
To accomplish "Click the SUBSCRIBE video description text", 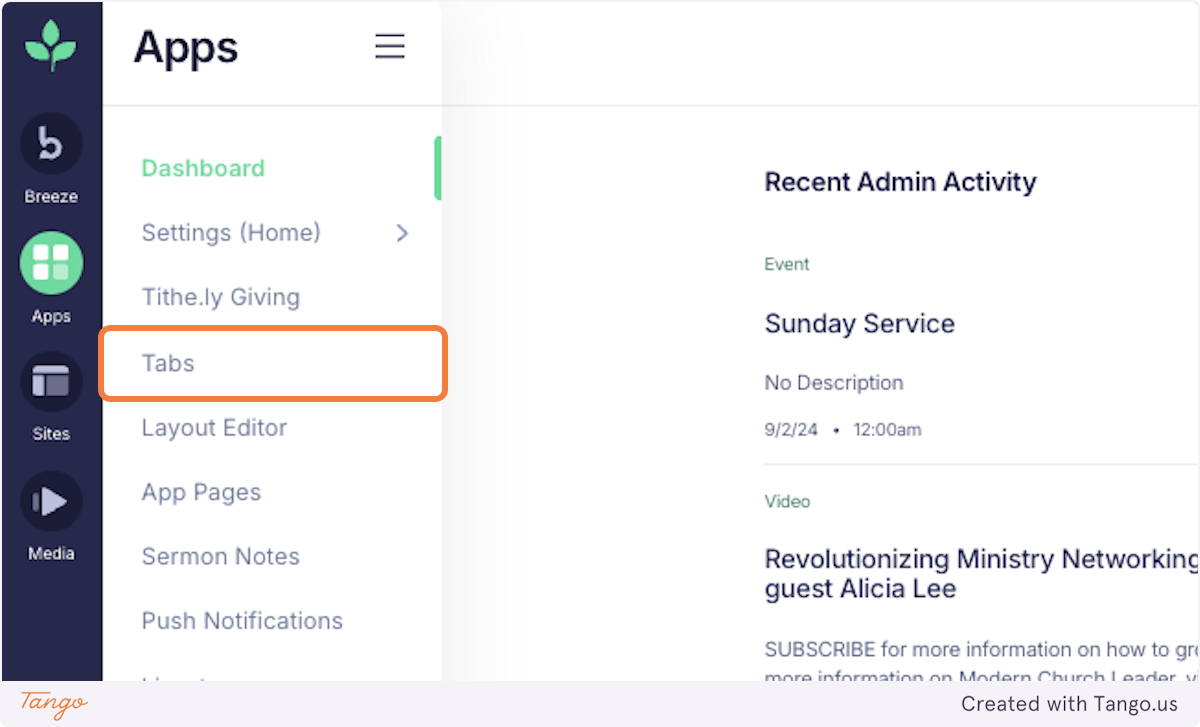I will point(981,663).
